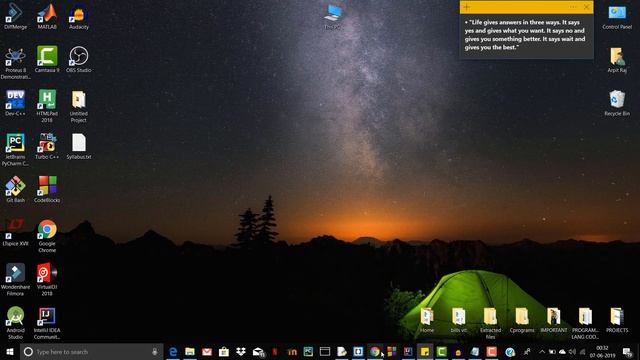
Task: Open the green Camtasia icon on the taskbar
Action: click(x=441, y=351)
